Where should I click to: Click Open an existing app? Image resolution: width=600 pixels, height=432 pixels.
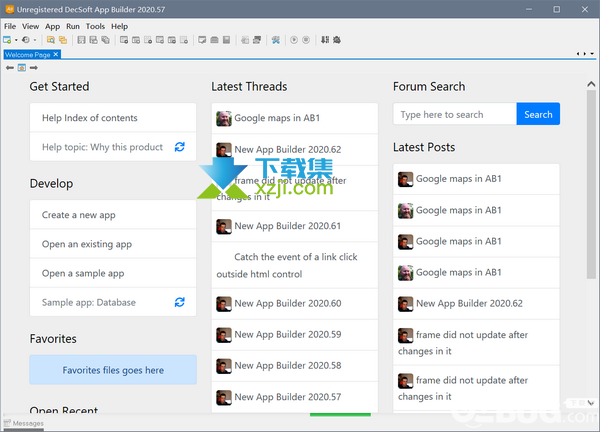coord(113,244)
